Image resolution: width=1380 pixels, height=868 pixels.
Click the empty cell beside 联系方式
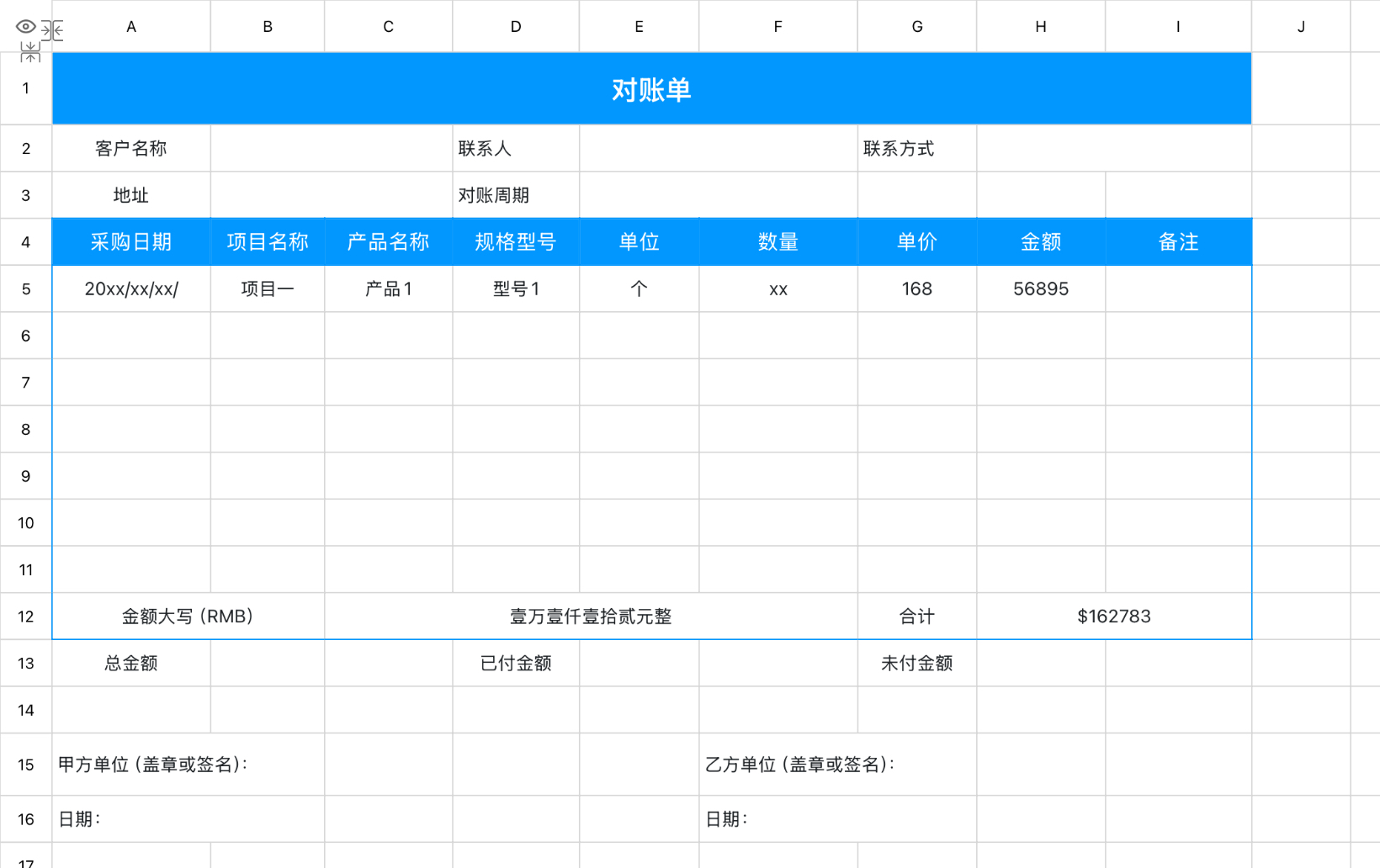click(x=1115, y=149)
